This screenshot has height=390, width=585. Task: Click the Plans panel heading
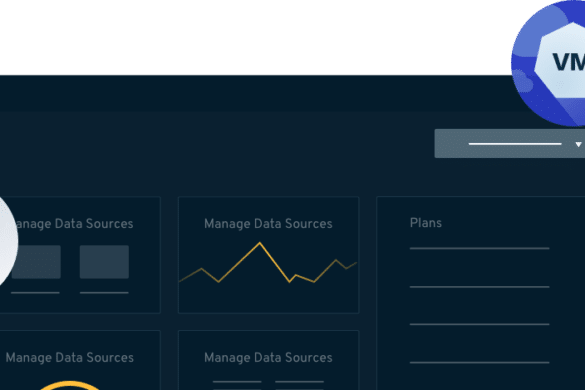(x=426, y=223)
